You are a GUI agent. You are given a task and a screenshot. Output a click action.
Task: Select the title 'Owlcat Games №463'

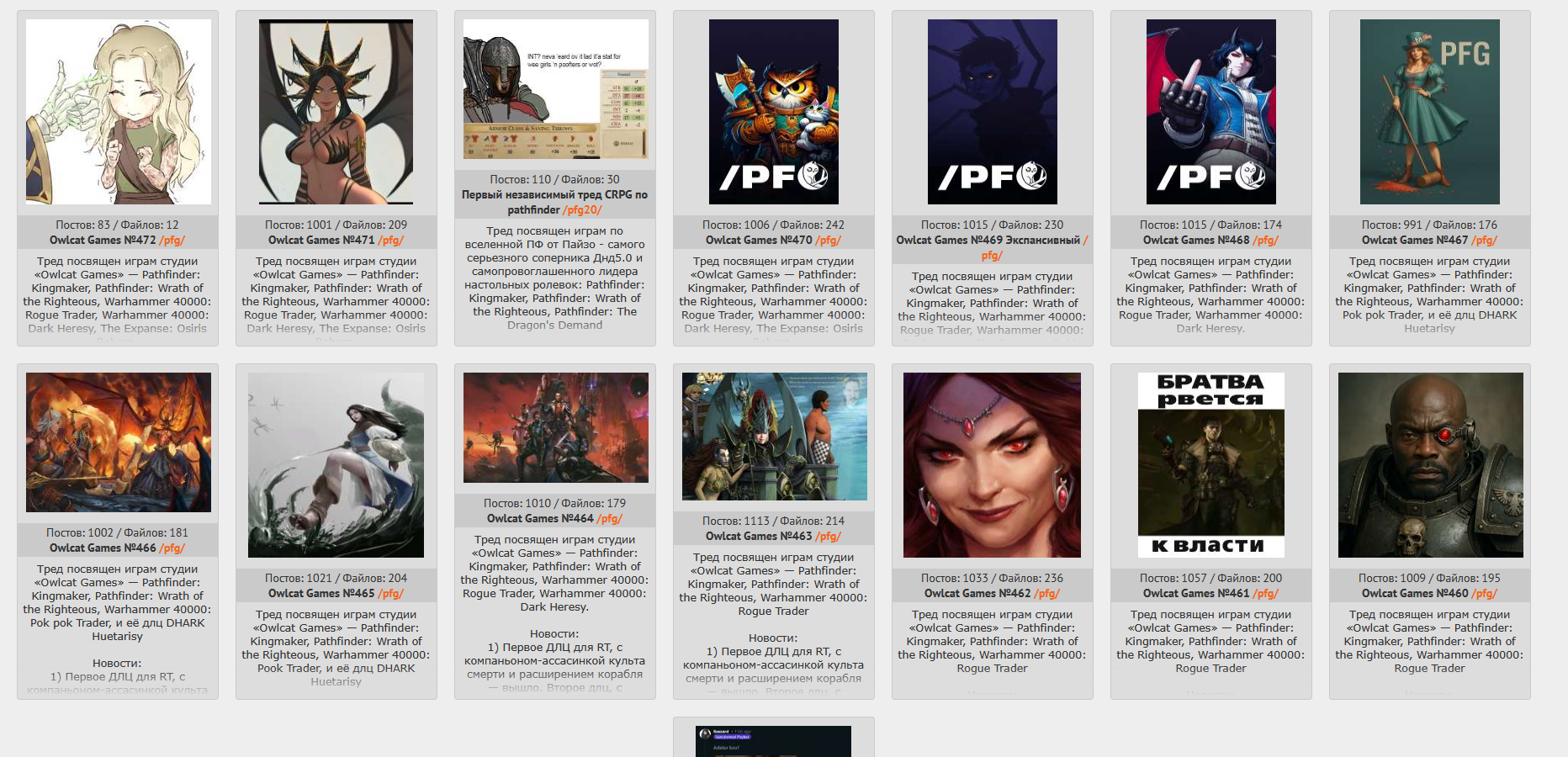click(x=759, y=536)
